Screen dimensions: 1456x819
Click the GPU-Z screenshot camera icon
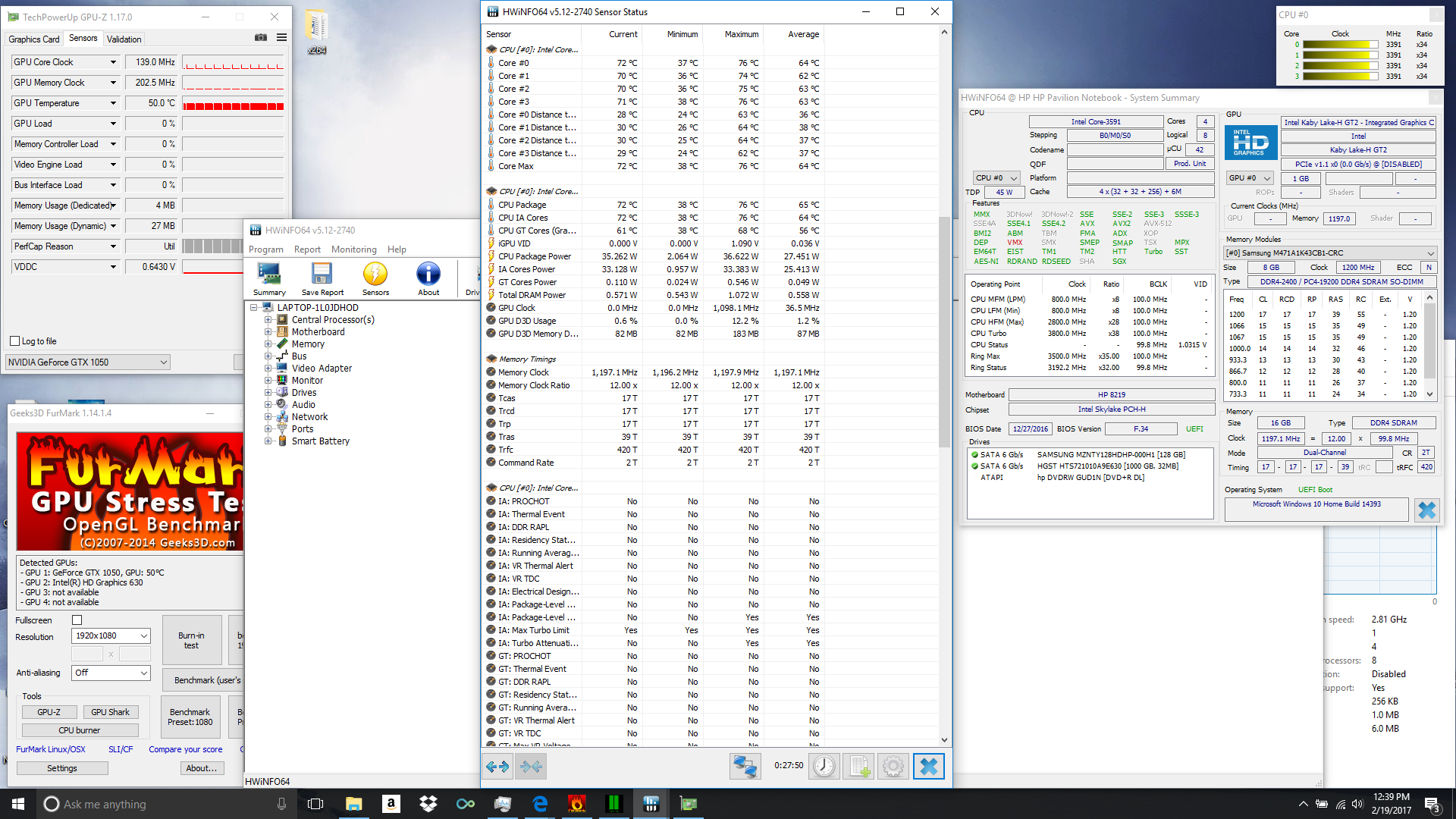(x=261, y=38)
